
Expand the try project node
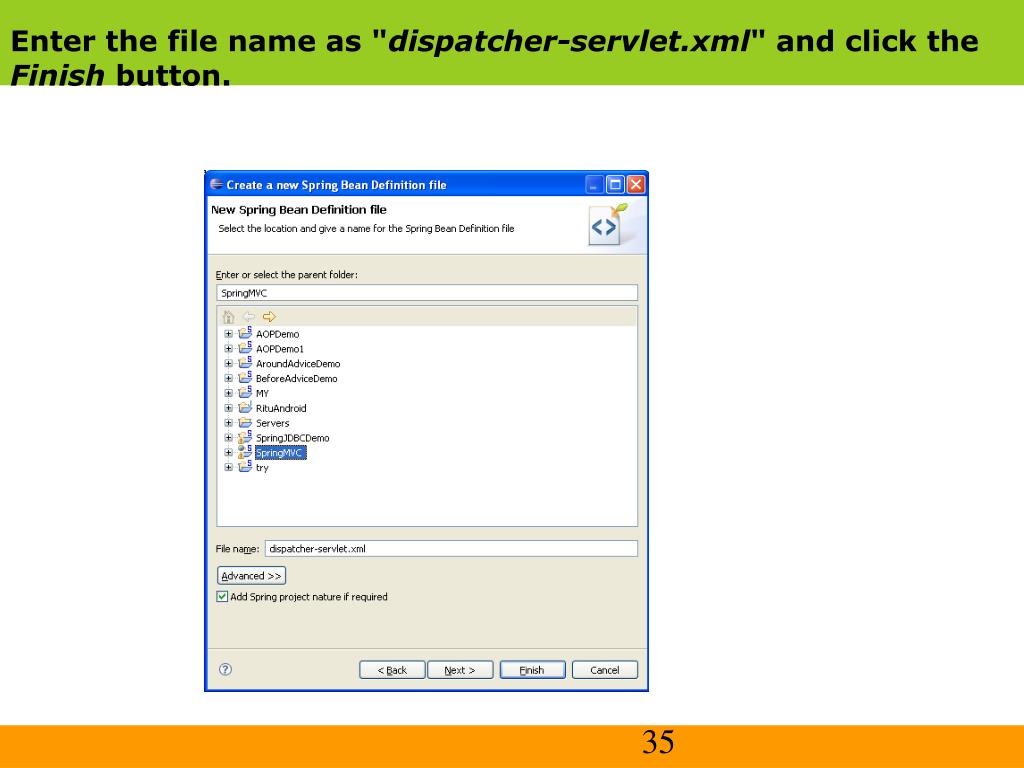pyautogui.click(x=228, y=468)
